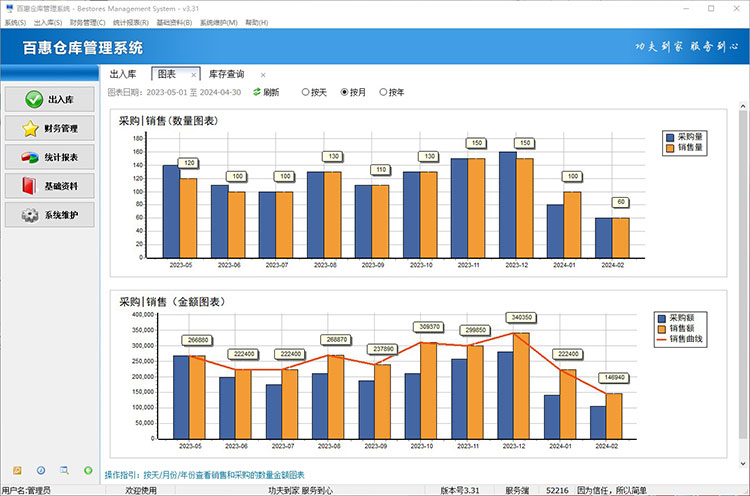The width and height of the screenshot is (750, 496).
Task: Click the green refresh arrows icon
Action: [x=257, y=92]
